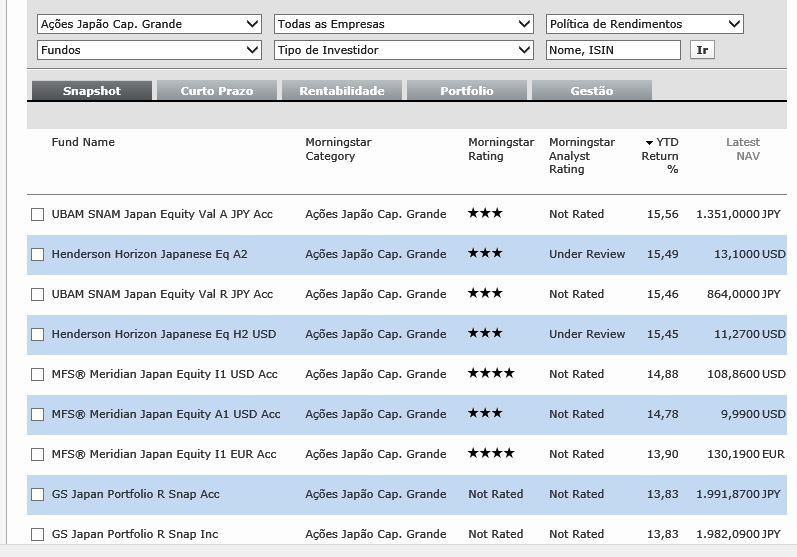Click four-star rating of MFS Meridian I1 EUR Acc
This screenshot has height=557, width=797.
[x=491, y=453]
